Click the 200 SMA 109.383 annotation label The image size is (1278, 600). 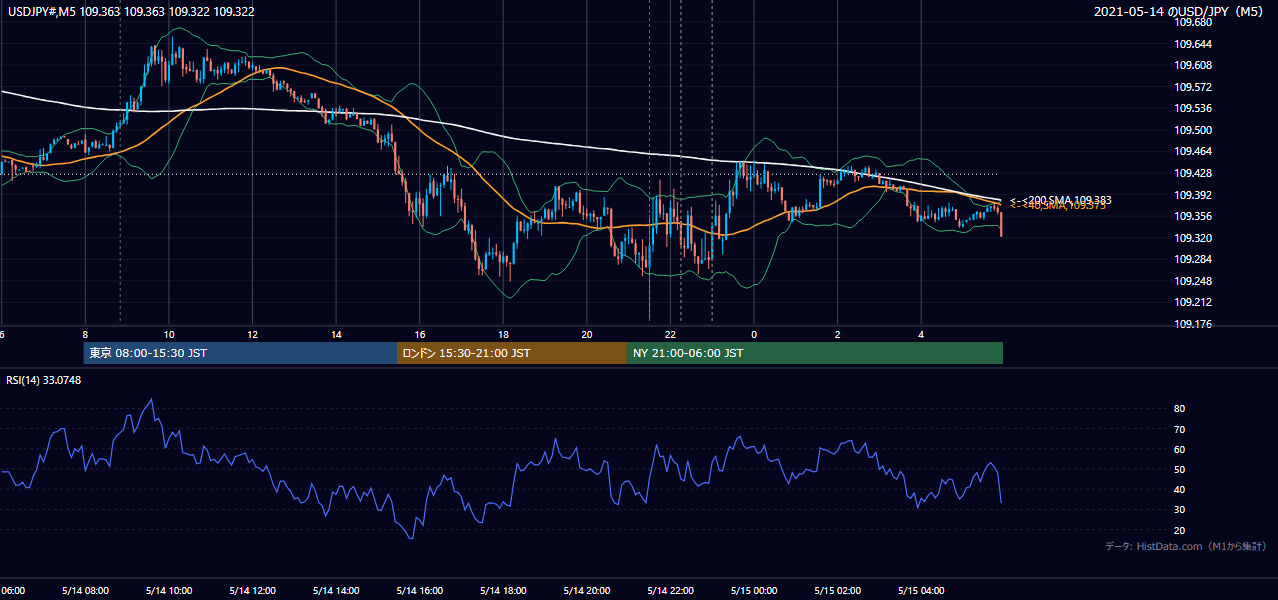(1060, 200)
